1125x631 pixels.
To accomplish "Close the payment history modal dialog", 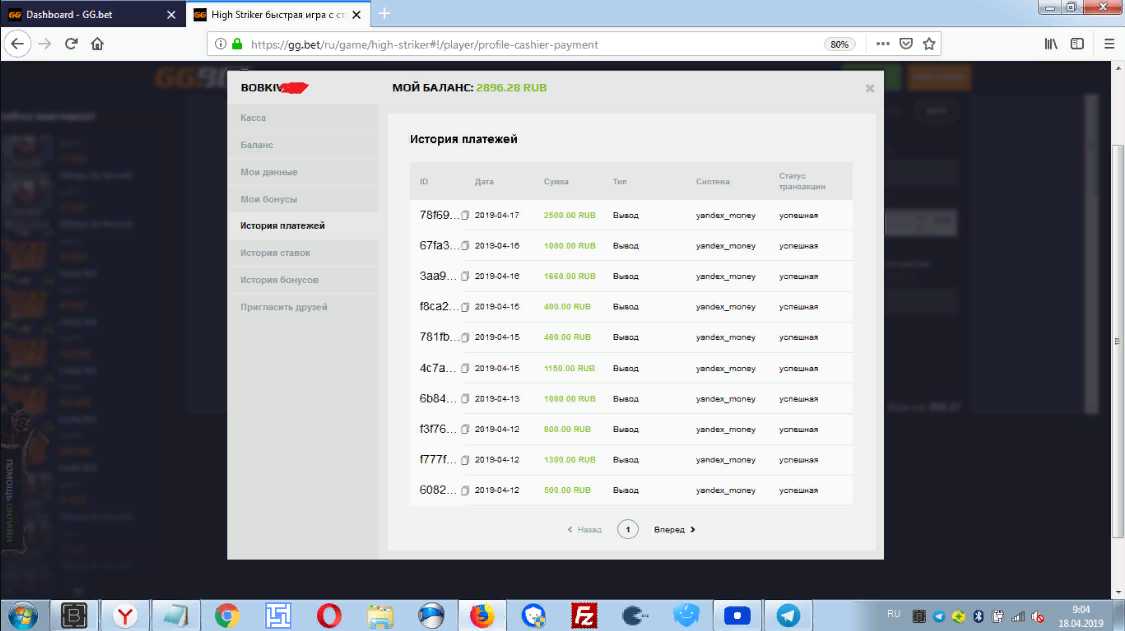I will [870, 88].
